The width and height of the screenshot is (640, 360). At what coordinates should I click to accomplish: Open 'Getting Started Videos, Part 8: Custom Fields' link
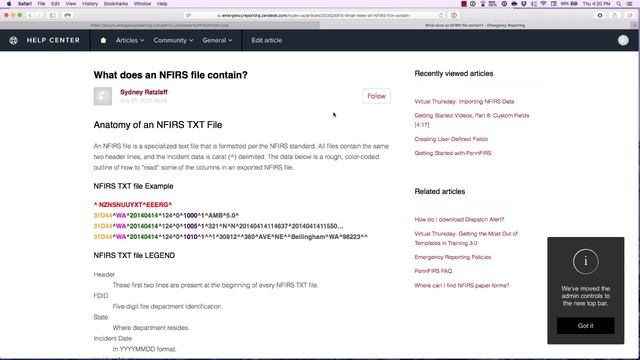click(471, 120)
